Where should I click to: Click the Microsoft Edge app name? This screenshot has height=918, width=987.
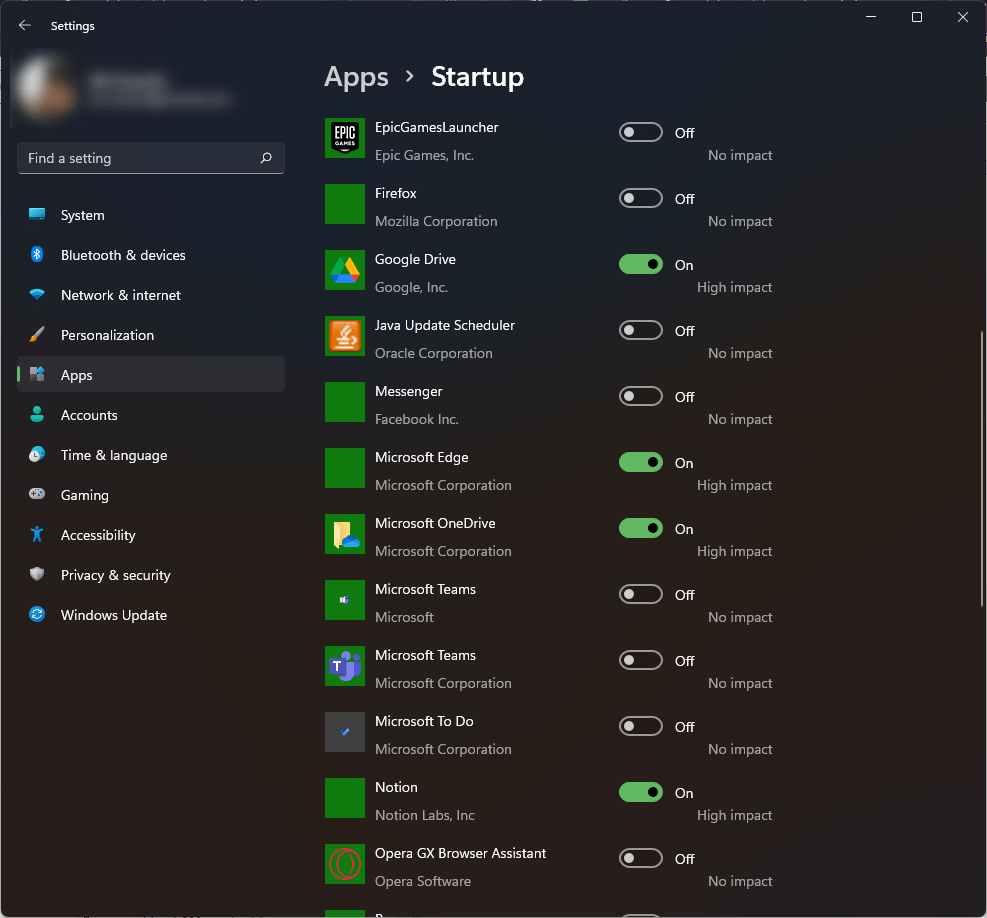[421, 457]
